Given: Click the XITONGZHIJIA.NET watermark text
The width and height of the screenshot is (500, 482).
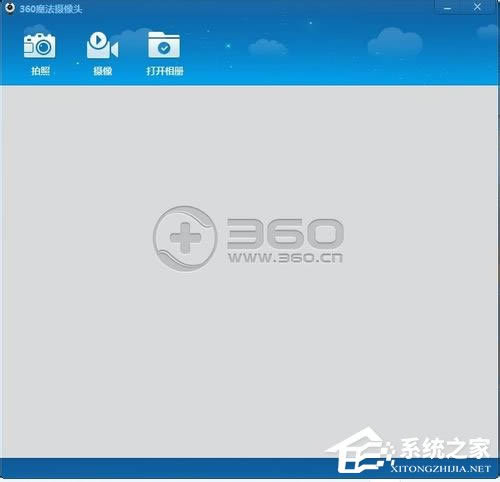Looking at the screenshot, I should (440, 469).
